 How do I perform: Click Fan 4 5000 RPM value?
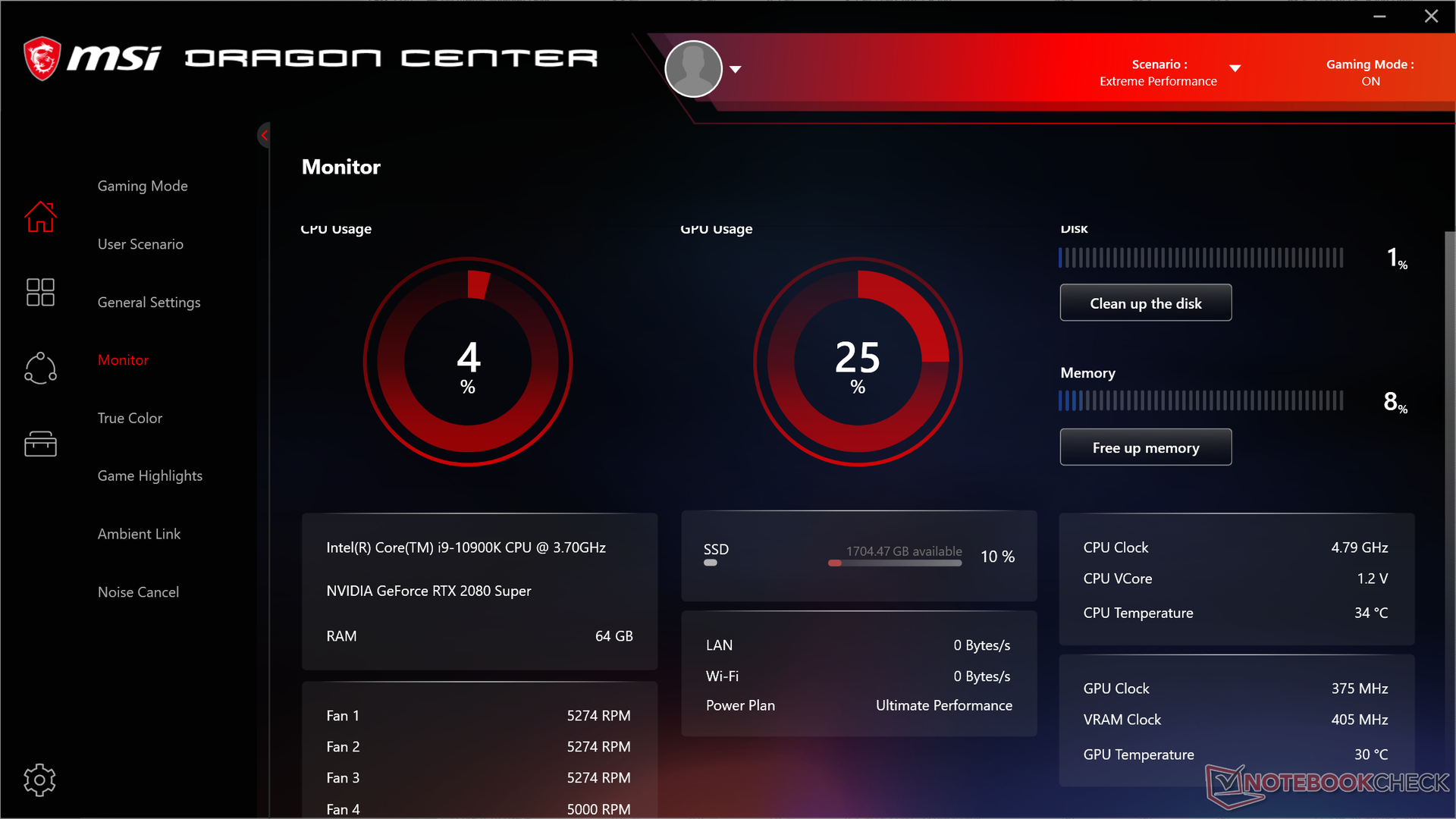(x=598, y=809)
